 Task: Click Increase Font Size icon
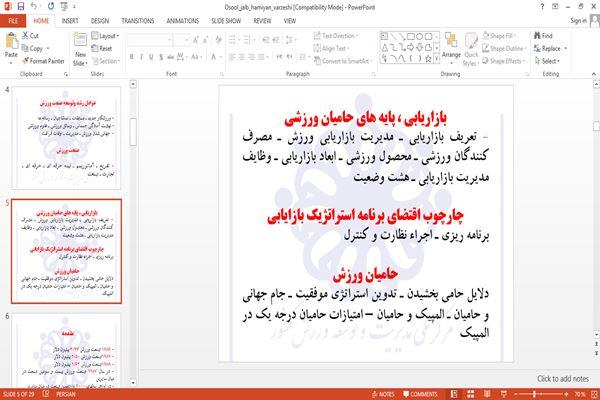tap(196, 40)
